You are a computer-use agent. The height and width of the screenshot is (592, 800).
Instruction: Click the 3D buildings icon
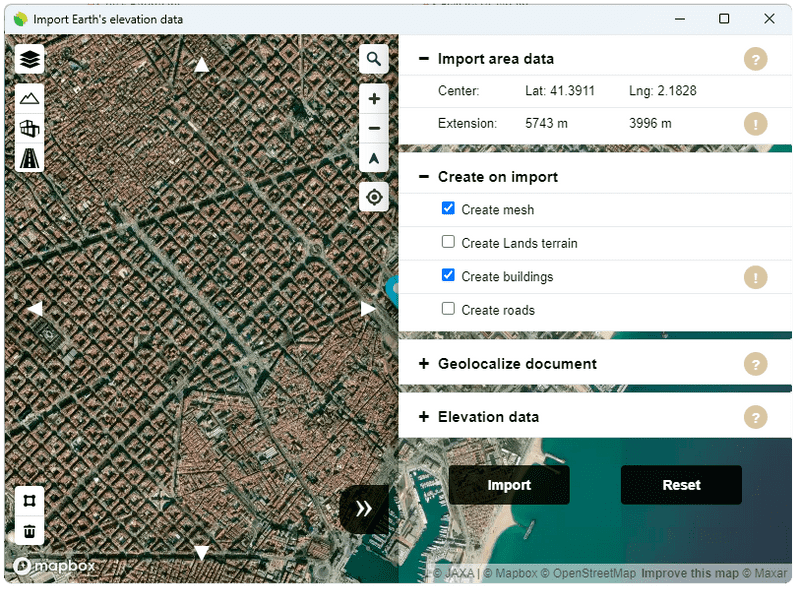(x=30, y=128)
